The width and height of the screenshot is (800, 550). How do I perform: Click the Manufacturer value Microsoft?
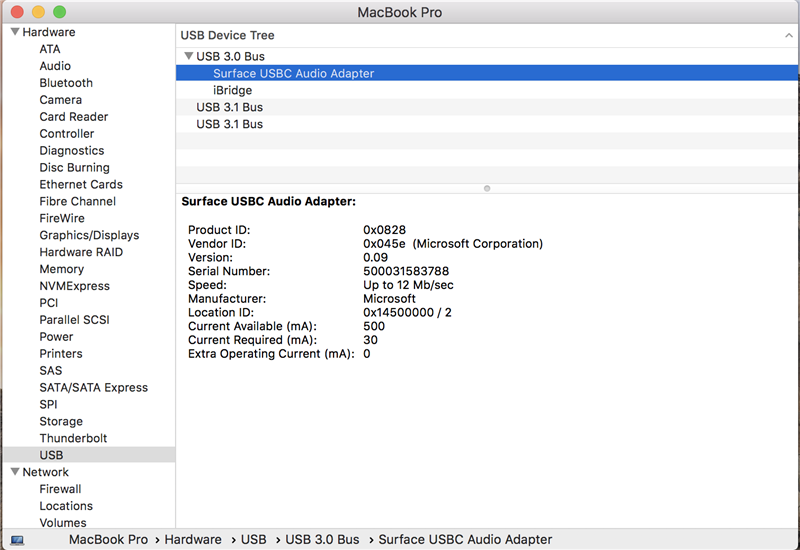pyautogui.click(x=389, y=298)
